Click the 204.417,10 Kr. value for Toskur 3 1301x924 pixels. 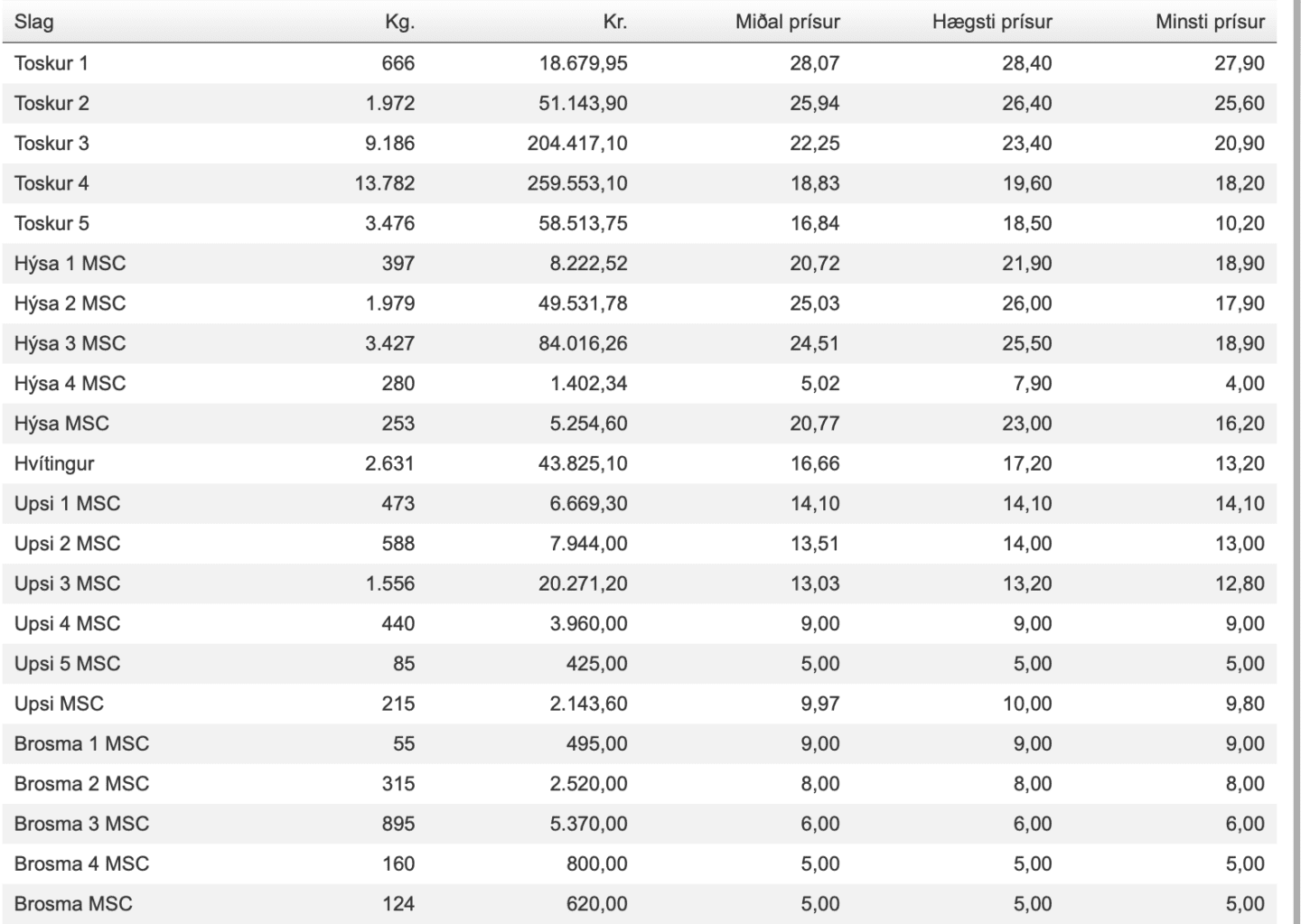pyautogui.click(x=577, y=144)
